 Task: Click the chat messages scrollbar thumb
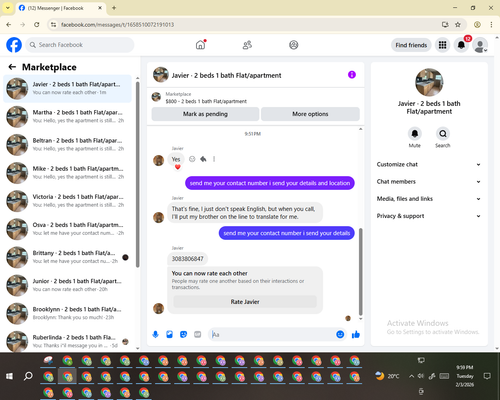click(x=360, y=272)
